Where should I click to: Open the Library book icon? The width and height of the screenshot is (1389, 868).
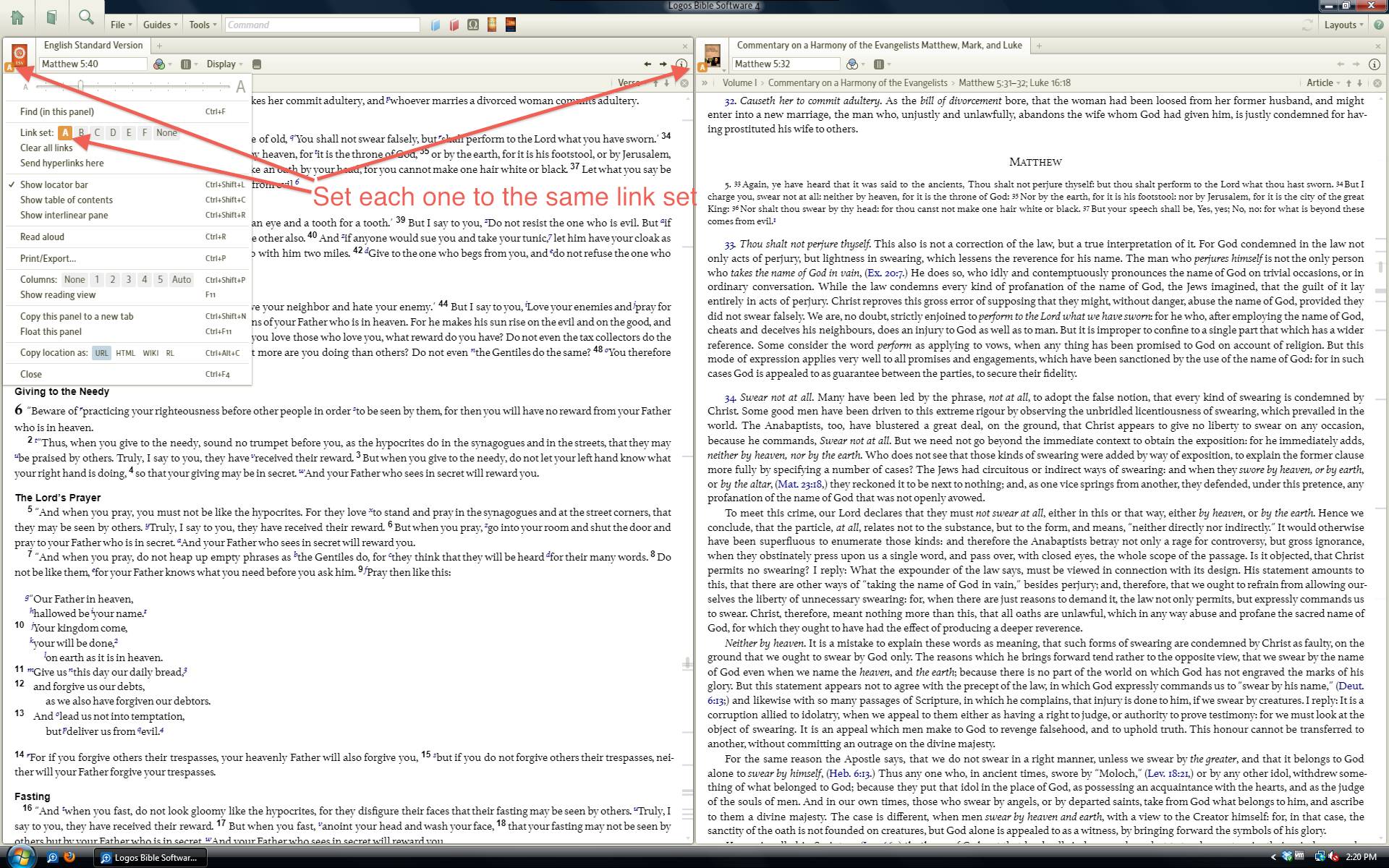coord(51,17)
